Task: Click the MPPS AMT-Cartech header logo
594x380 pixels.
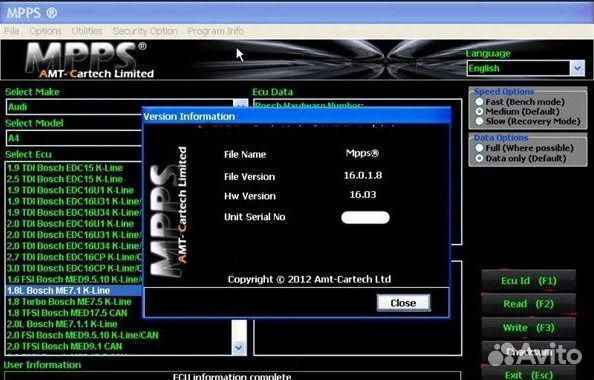Action: click(89, 60)
